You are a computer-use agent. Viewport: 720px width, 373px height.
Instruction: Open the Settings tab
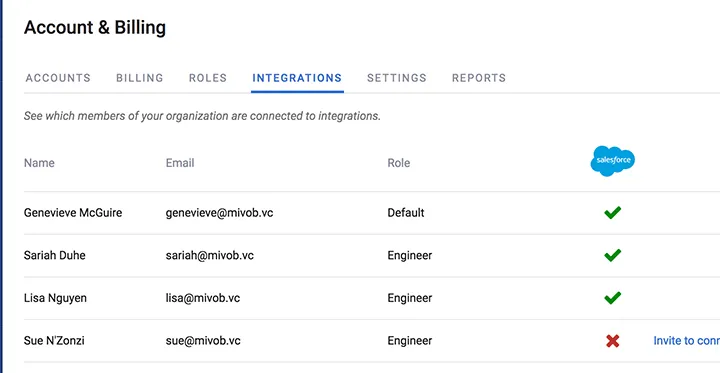click(397, 78)
